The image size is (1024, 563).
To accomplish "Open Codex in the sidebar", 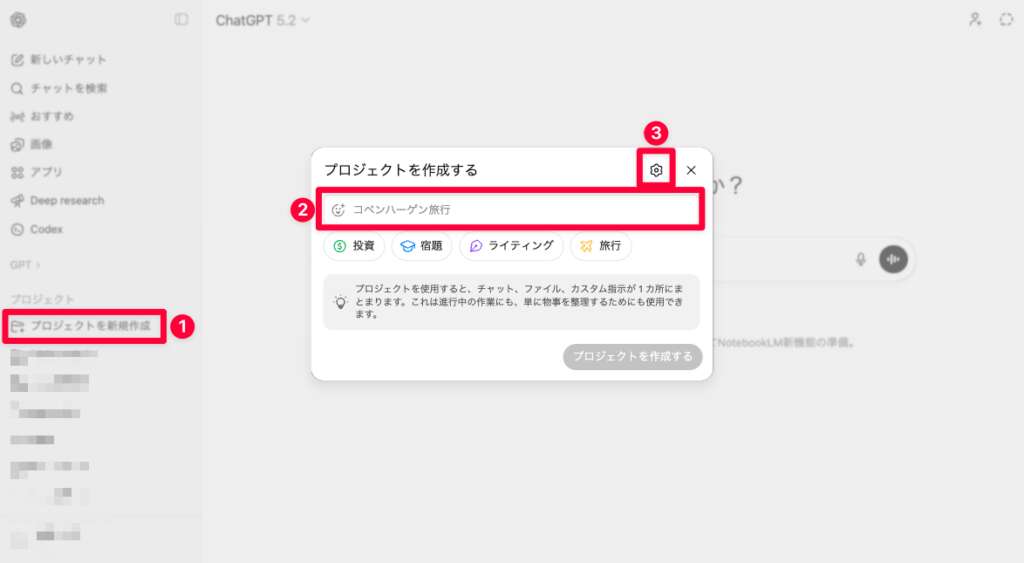I will 37,229.
